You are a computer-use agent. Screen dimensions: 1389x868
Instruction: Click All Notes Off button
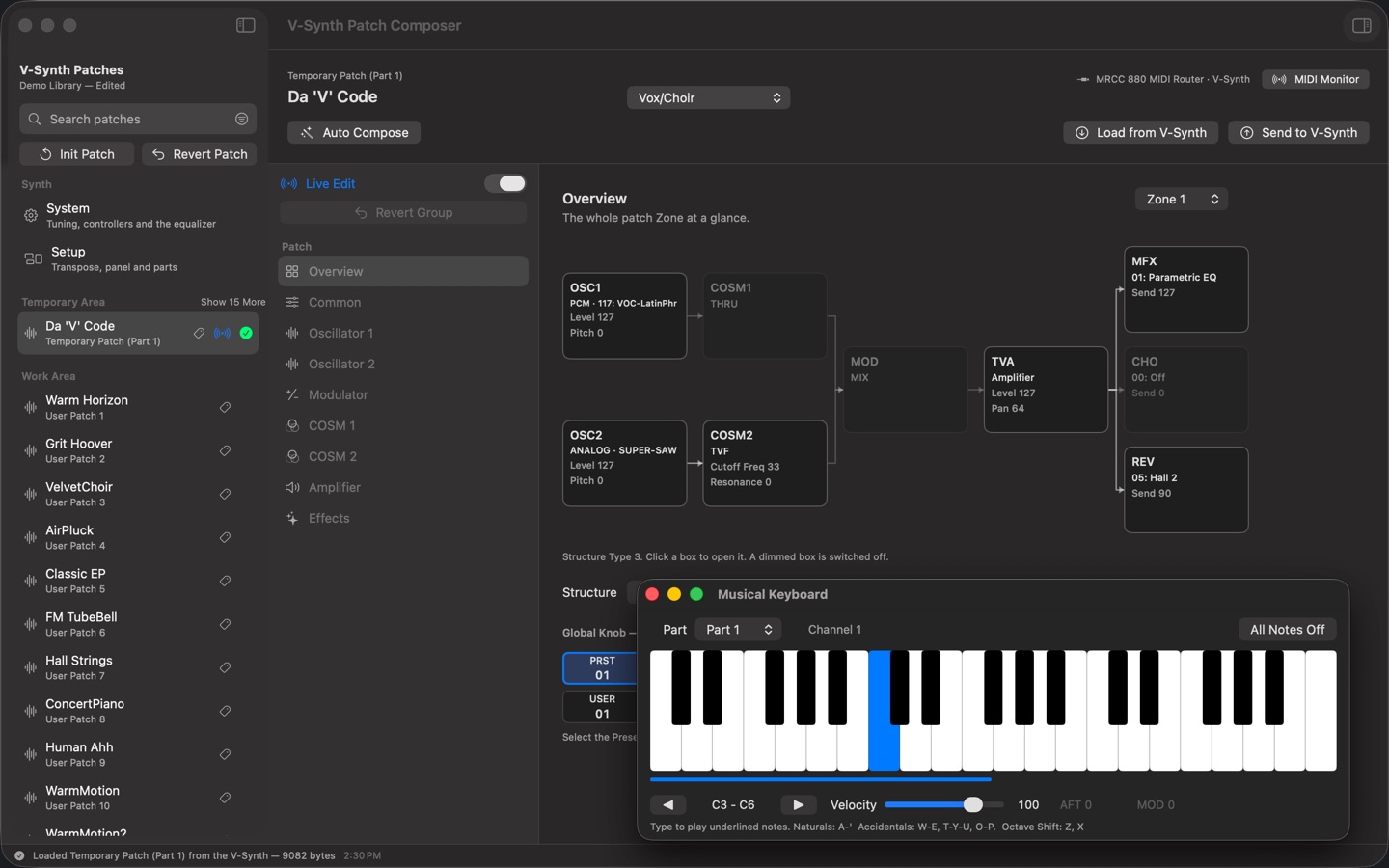pyautogui.click(x=1287, y=629)
